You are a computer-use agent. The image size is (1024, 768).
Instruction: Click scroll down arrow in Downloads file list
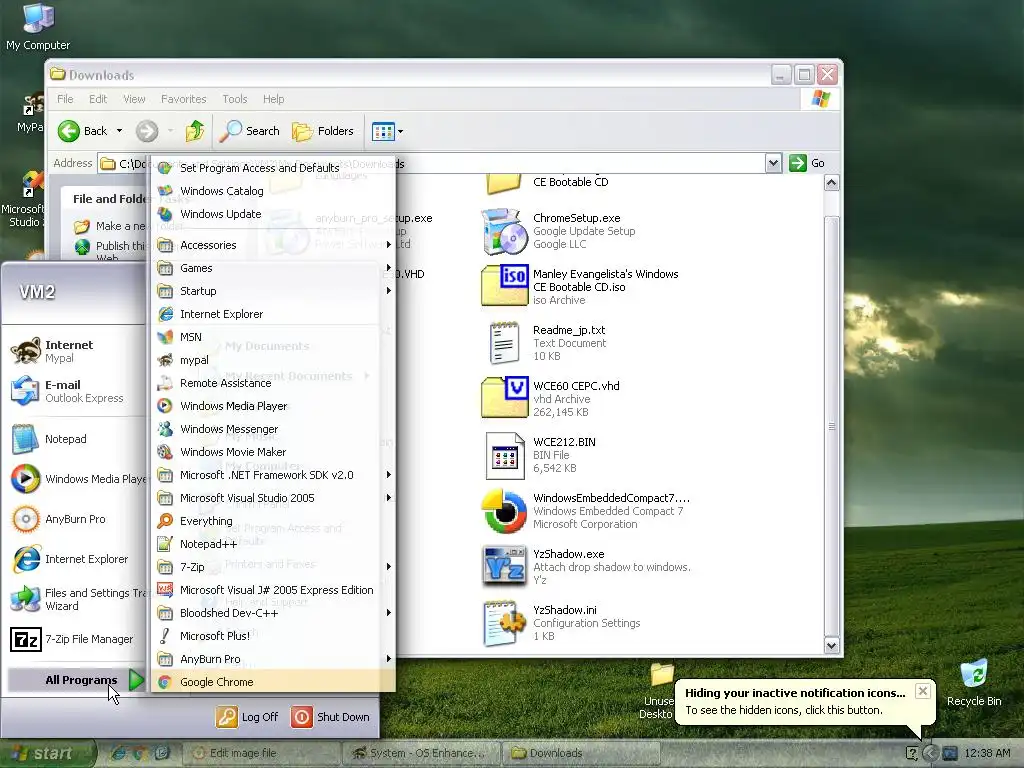point(831,646)
